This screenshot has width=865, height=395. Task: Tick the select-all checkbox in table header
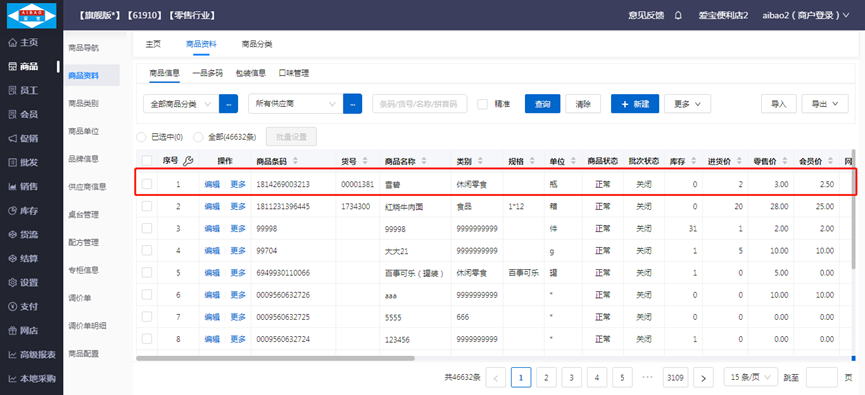tap(147, 161)
